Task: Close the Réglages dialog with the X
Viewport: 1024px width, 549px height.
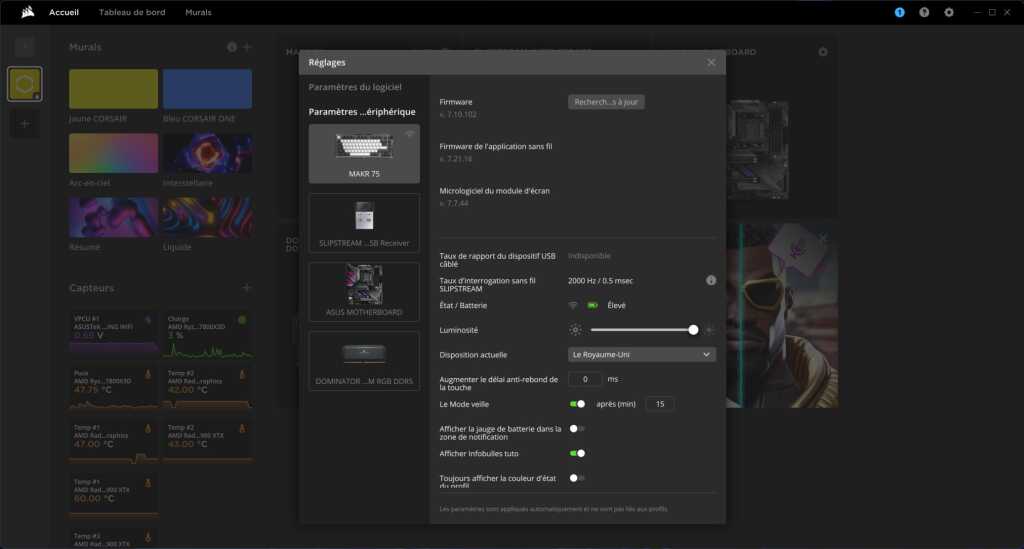Action: (711, 62)
